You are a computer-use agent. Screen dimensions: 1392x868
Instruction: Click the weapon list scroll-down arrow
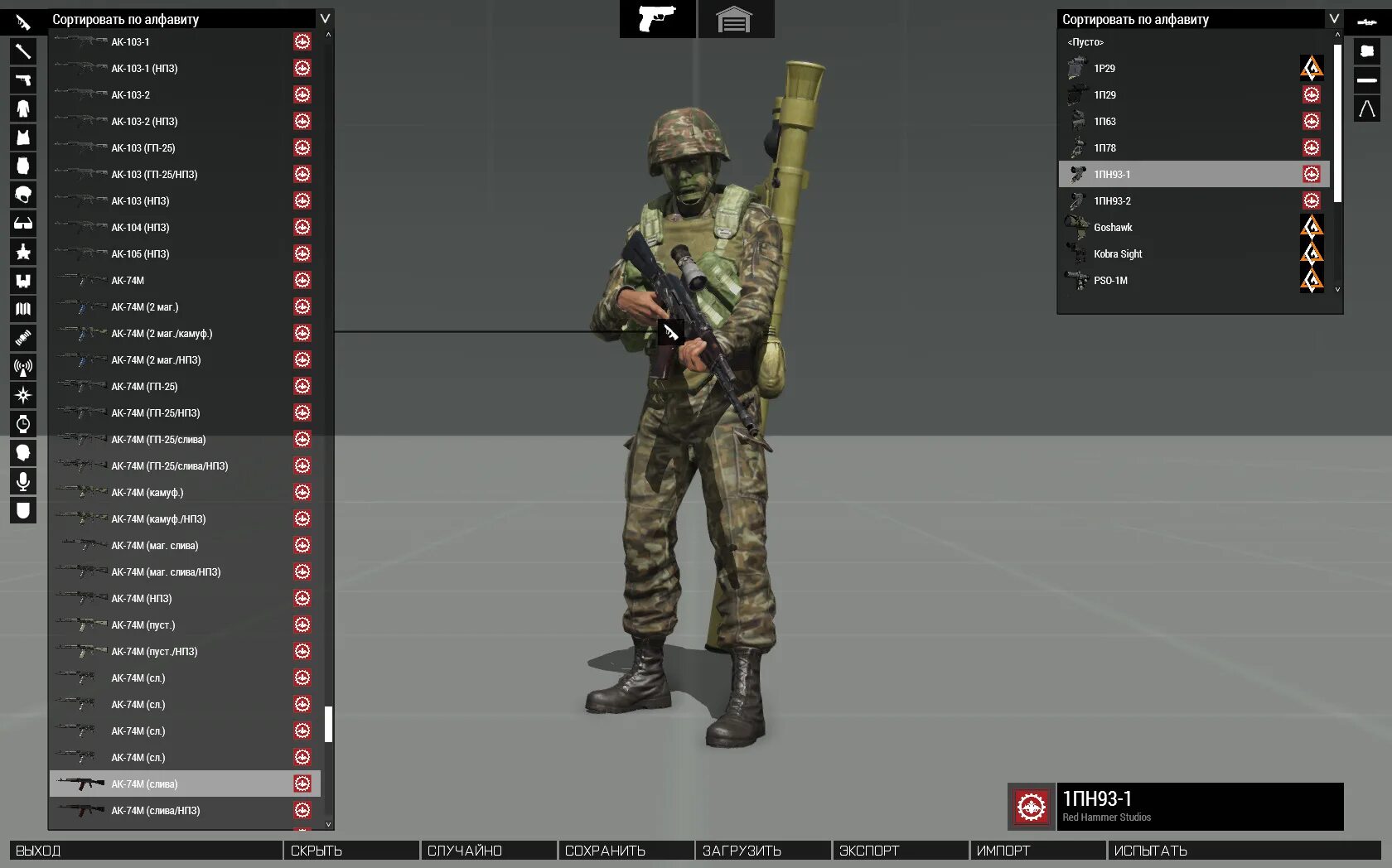point(329,824)
